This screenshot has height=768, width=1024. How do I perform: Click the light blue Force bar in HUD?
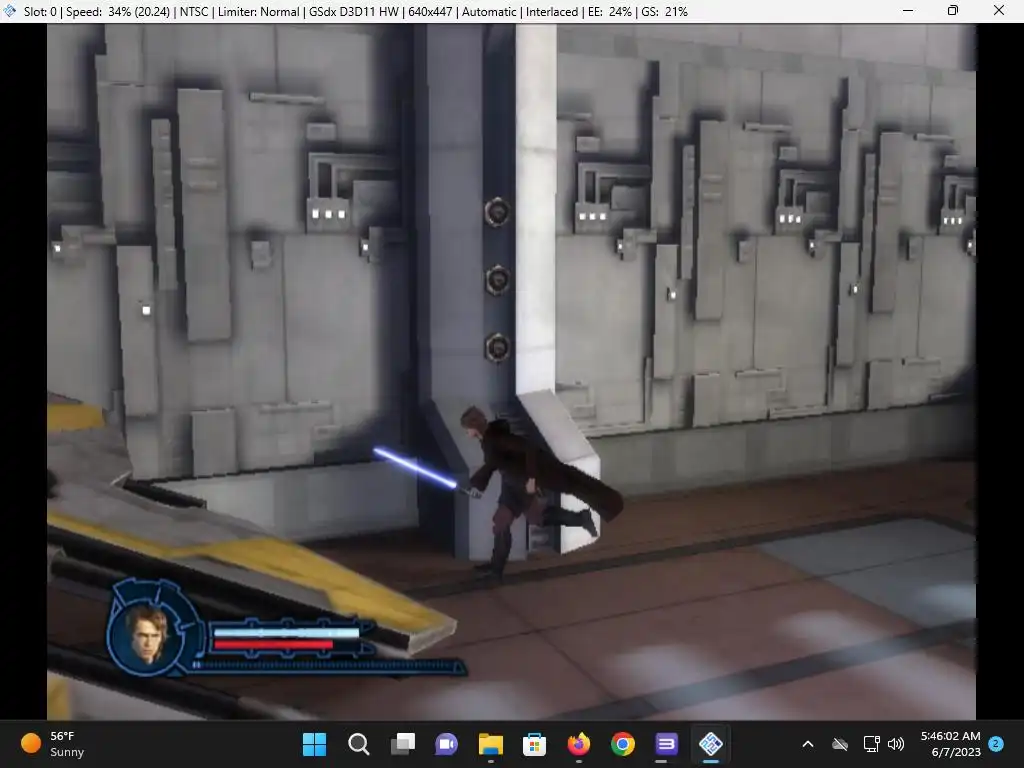(287, 632)
